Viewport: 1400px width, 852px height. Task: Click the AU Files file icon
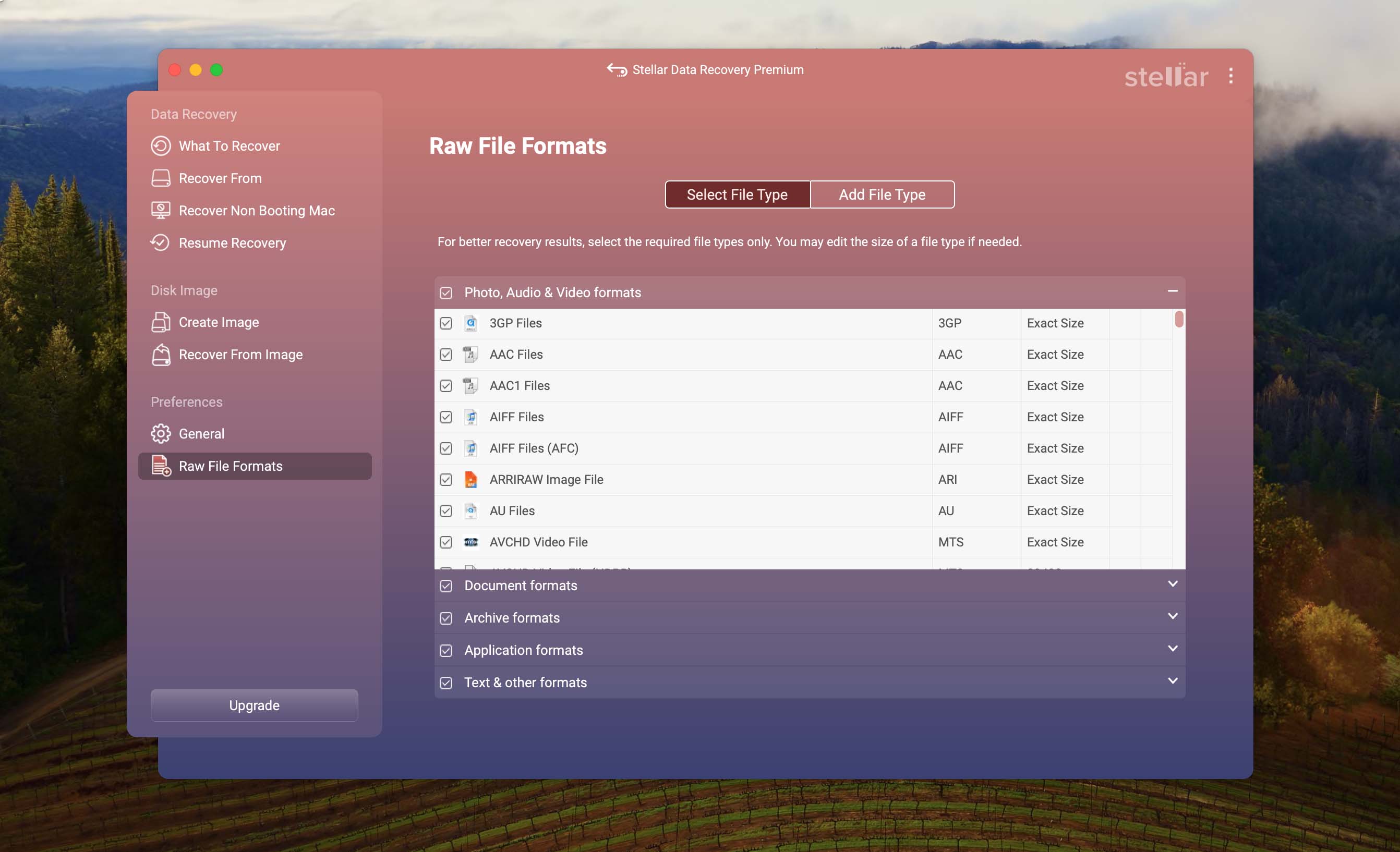point(470,510)
